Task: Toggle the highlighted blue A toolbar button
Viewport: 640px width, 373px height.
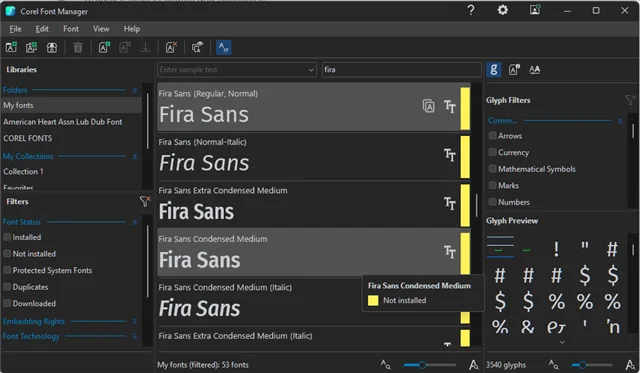Action: pyautogui.click(x=223, y=47)
